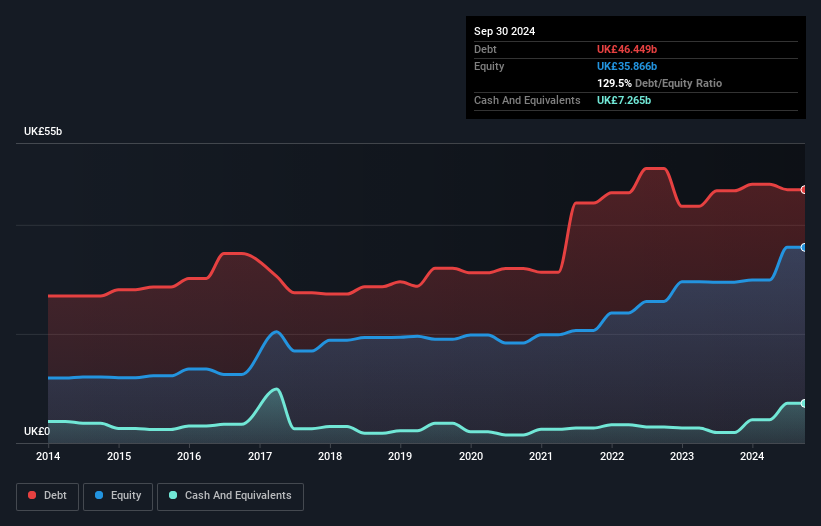Click the UK£55b y-axis label
This screenshot has width=821, height=526.
[x=43, y=131]
